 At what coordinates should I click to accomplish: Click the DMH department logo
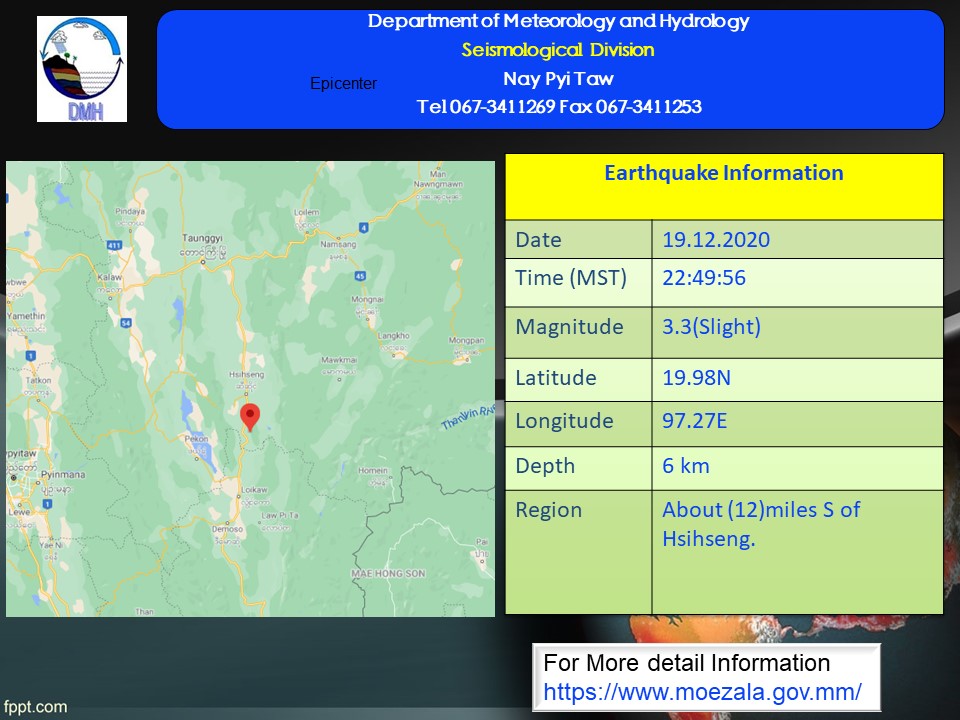82,69
